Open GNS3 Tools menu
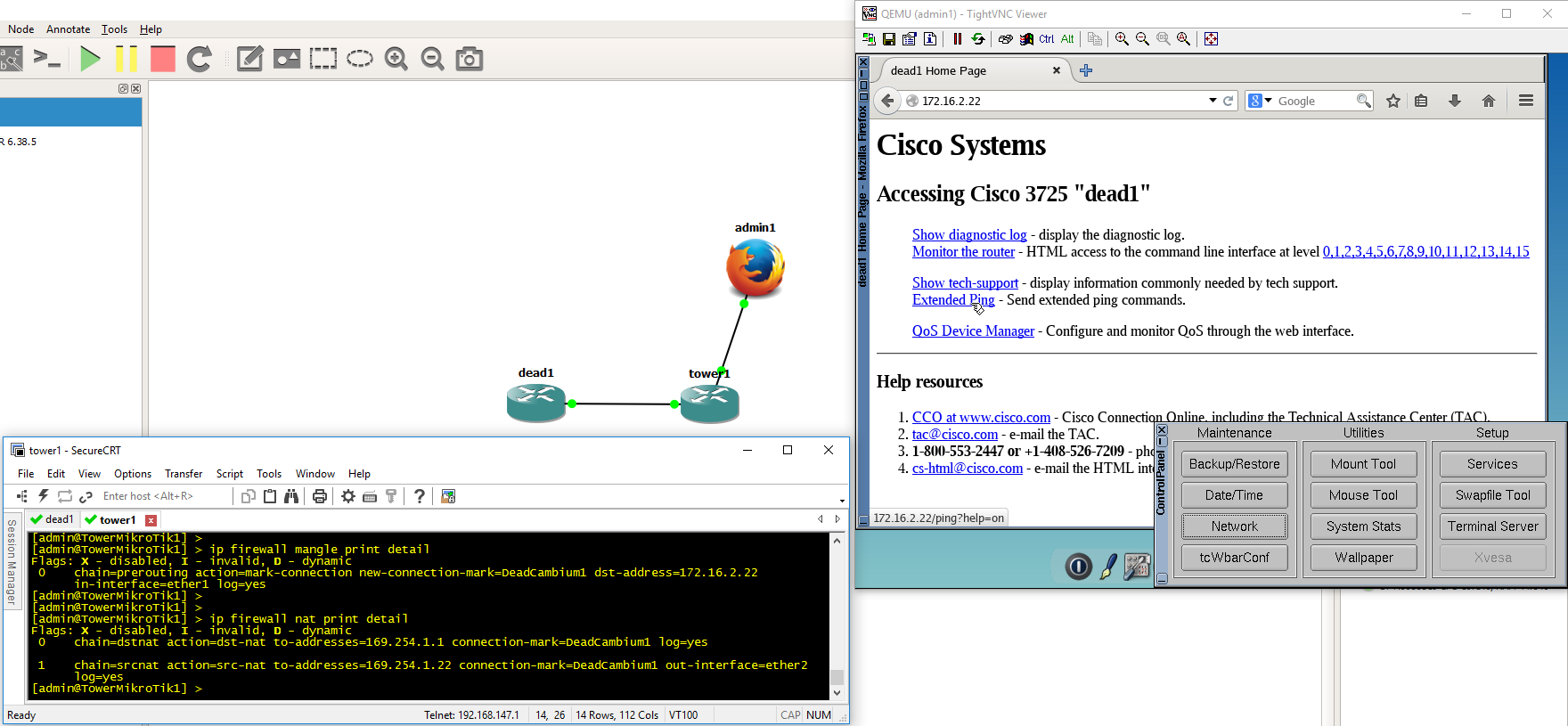 pos(114,29)
